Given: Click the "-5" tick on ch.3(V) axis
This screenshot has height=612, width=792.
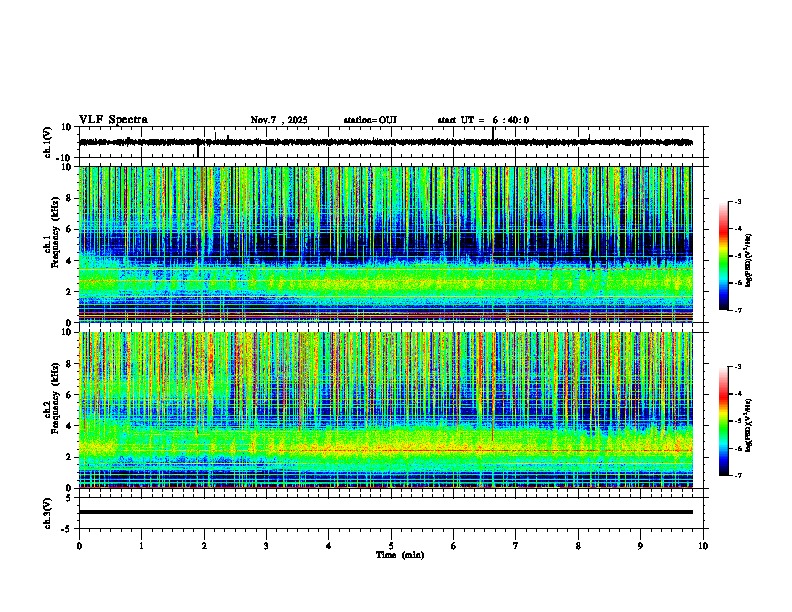Looking at the screenshot, I should click(67, 529).
